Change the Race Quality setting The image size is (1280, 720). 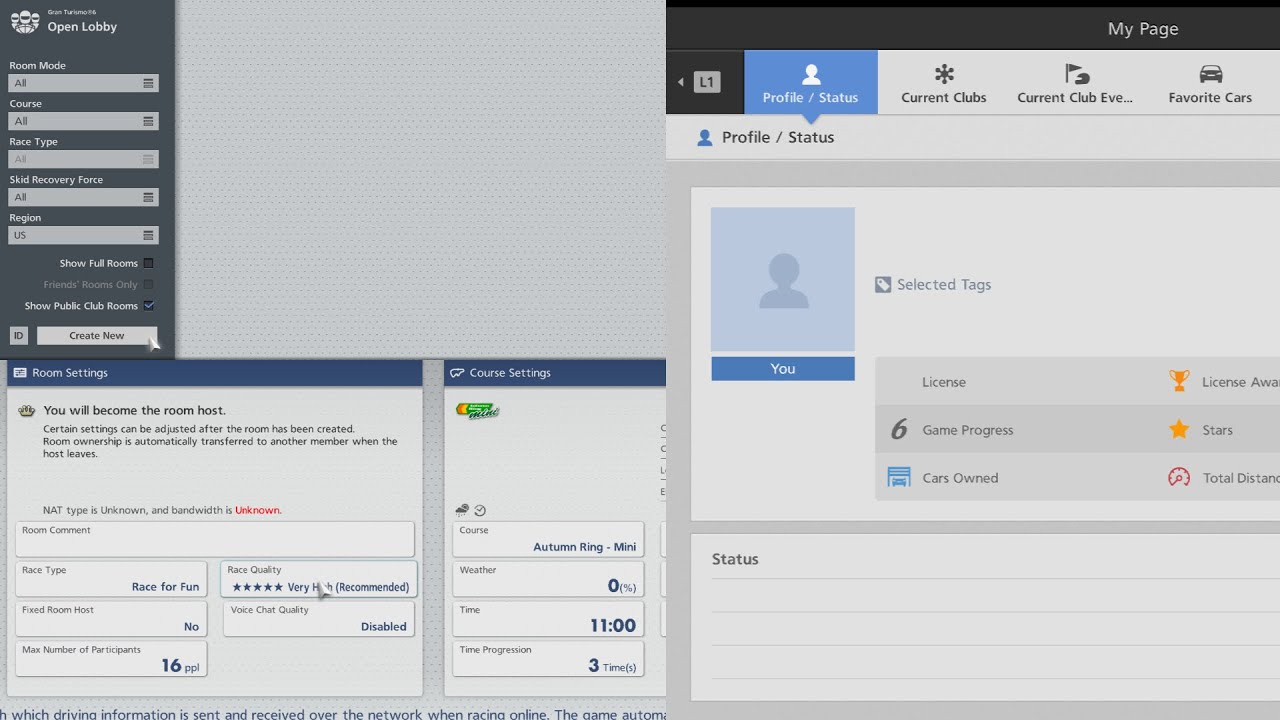click(319, 579)
